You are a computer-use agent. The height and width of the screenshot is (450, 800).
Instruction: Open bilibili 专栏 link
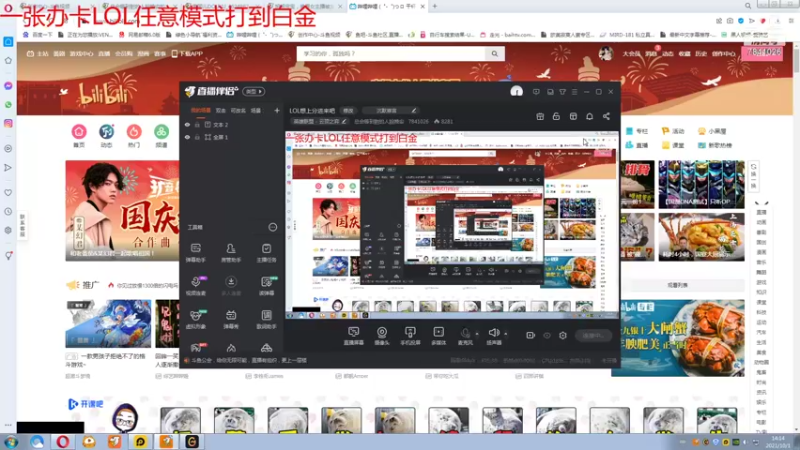tap(637, 131)
